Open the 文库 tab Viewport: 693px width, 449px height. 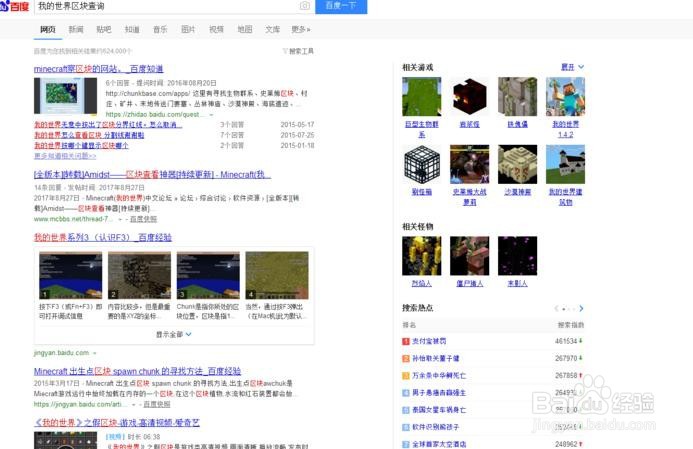coord(273,30)
